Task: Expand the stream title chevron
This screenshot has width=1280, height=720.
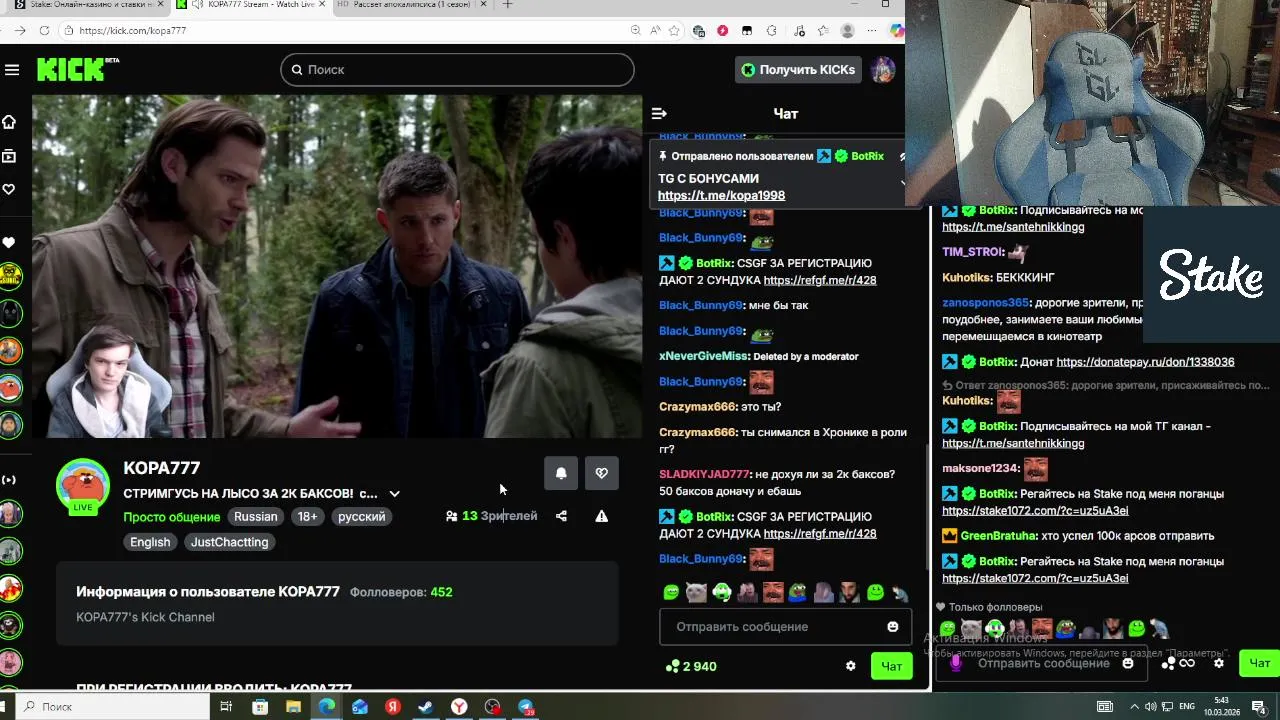Action: (x=394, y=494)
